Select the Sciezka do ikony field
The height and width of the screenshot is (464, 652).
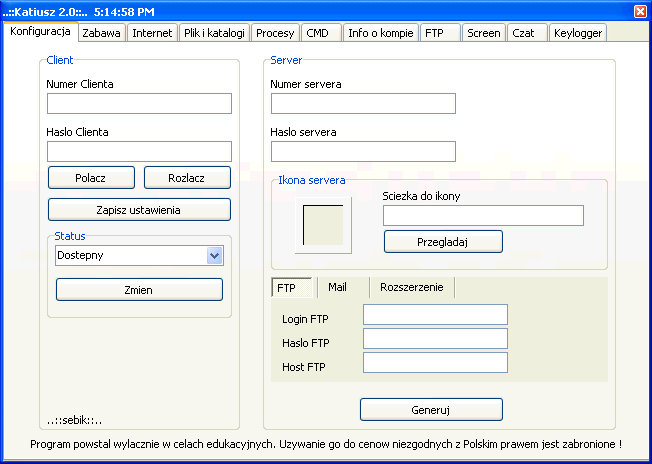pyautogui.click(x=483, y=215)
